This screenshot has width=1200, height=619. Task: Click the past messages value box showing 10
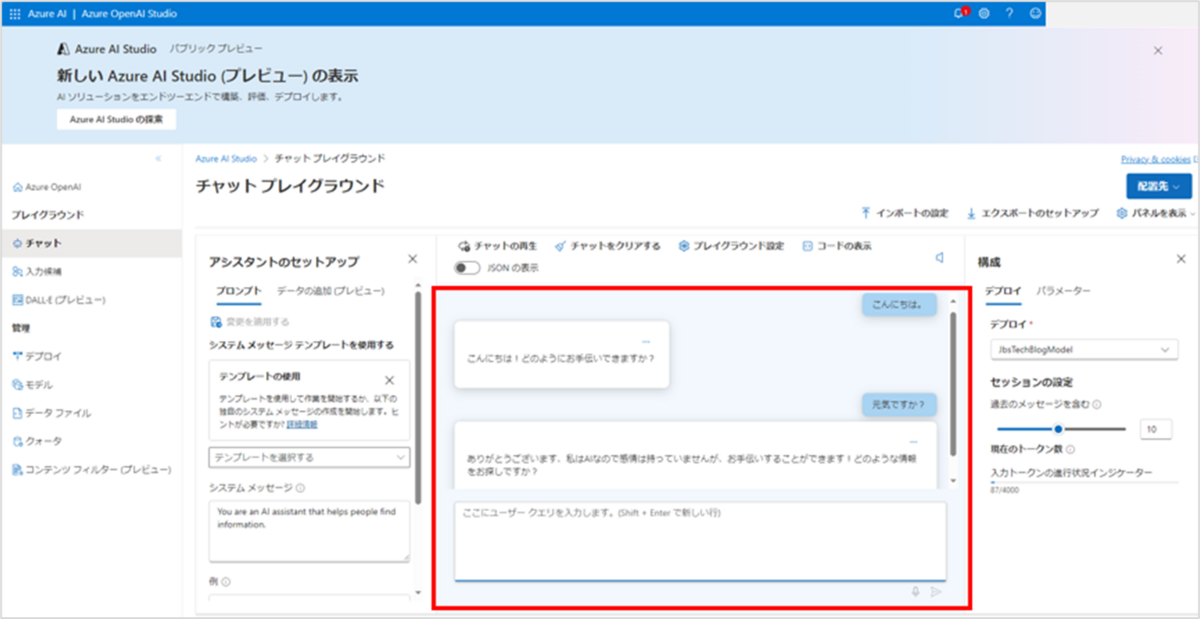coord(1156,429)
